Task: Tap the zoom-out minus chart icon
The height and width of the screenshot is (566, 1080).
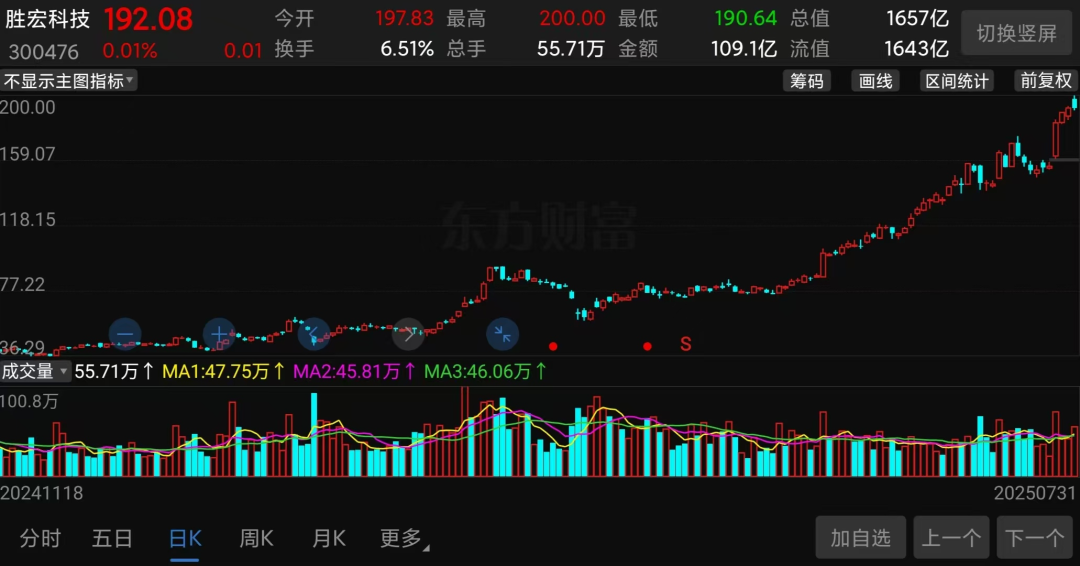Action: click(x=125, y=335)
